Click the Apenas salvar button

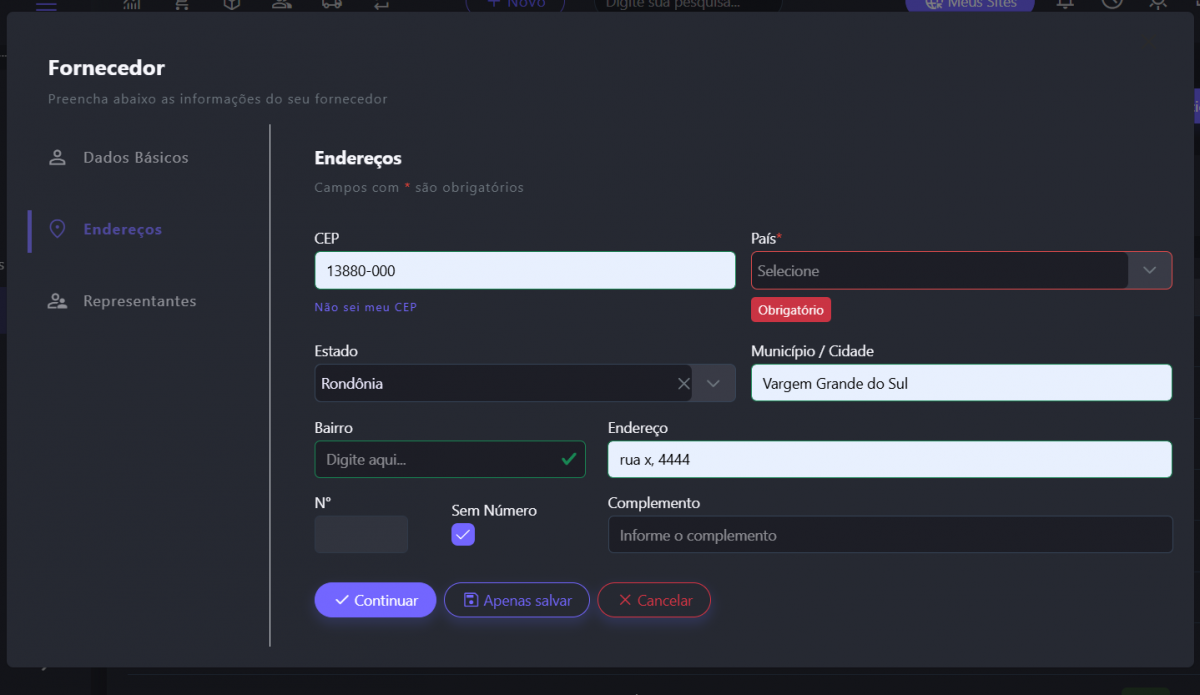click(x=517, y=600)
